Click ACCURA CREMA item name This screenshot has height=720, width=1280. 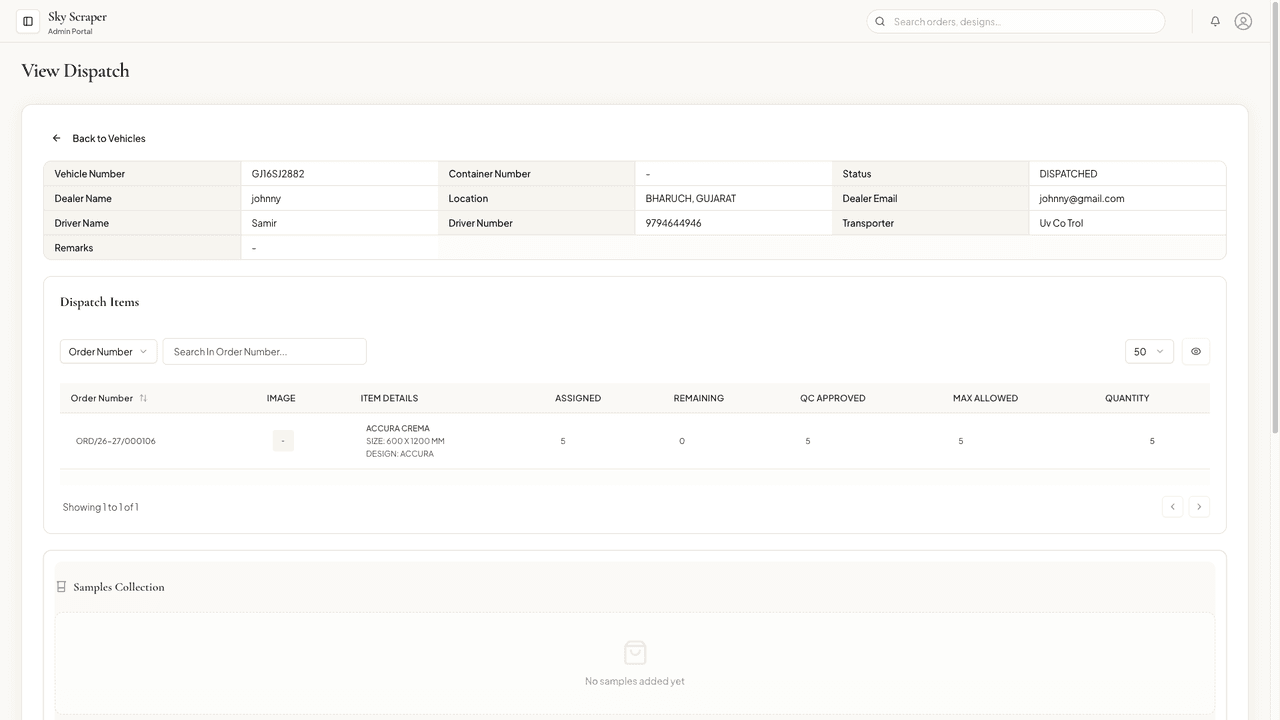[x=398, y=428]
